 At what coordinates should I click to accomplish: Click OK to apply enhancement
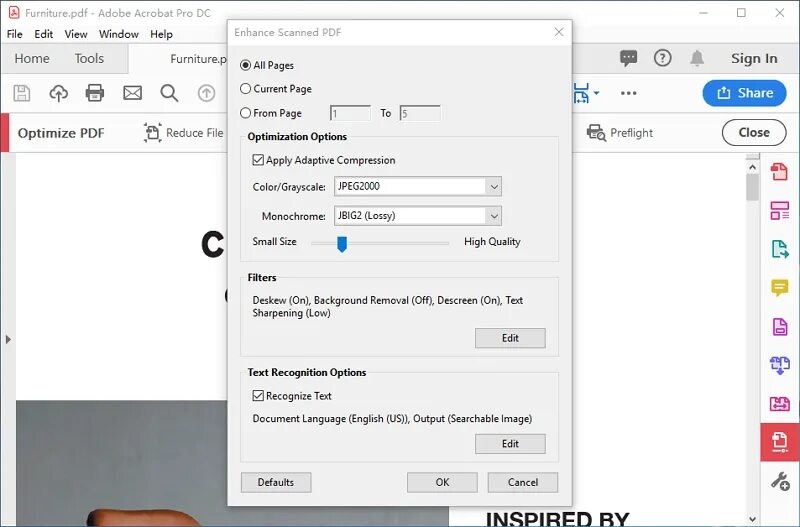coord(442,482)
